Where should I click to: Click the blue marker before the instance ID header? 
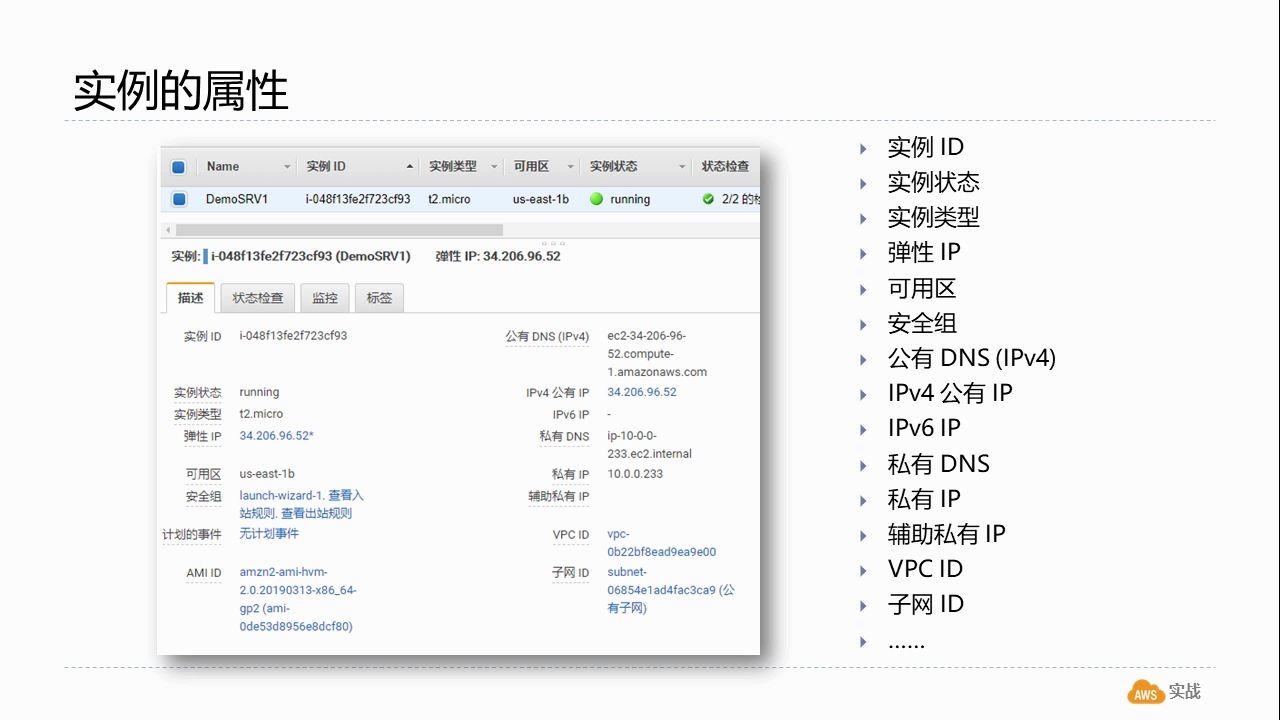coord(205,256)
